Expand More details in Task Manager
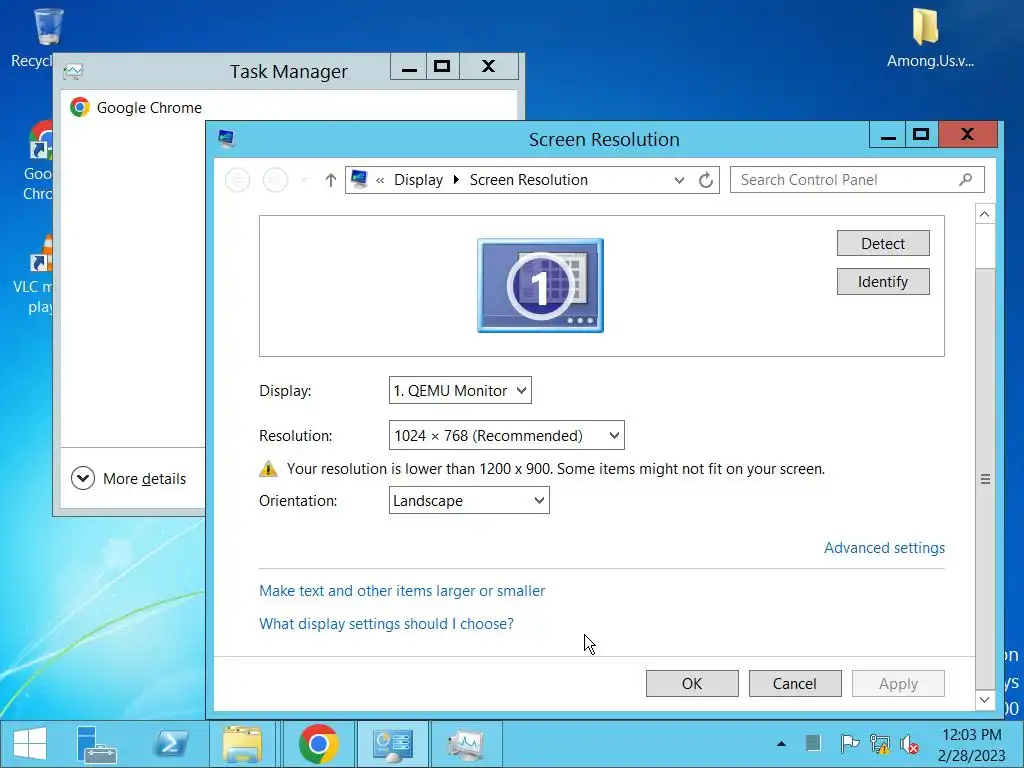This screenshot has height=768, width=1024. [x=129, y=479]
